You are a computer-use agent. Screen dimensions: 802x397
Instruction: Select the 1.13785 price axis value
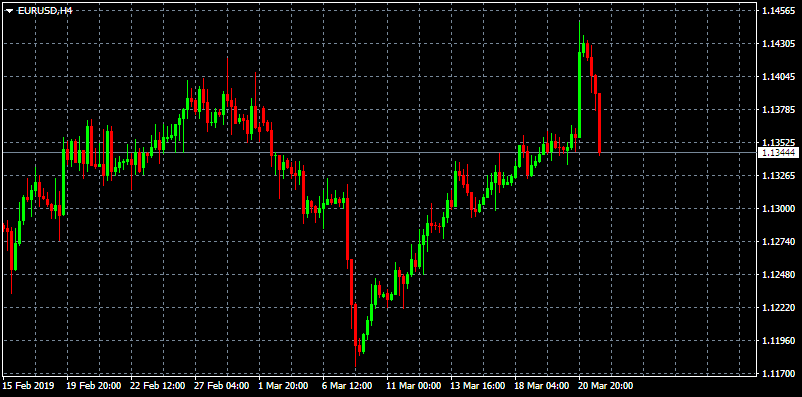(778, 109)
